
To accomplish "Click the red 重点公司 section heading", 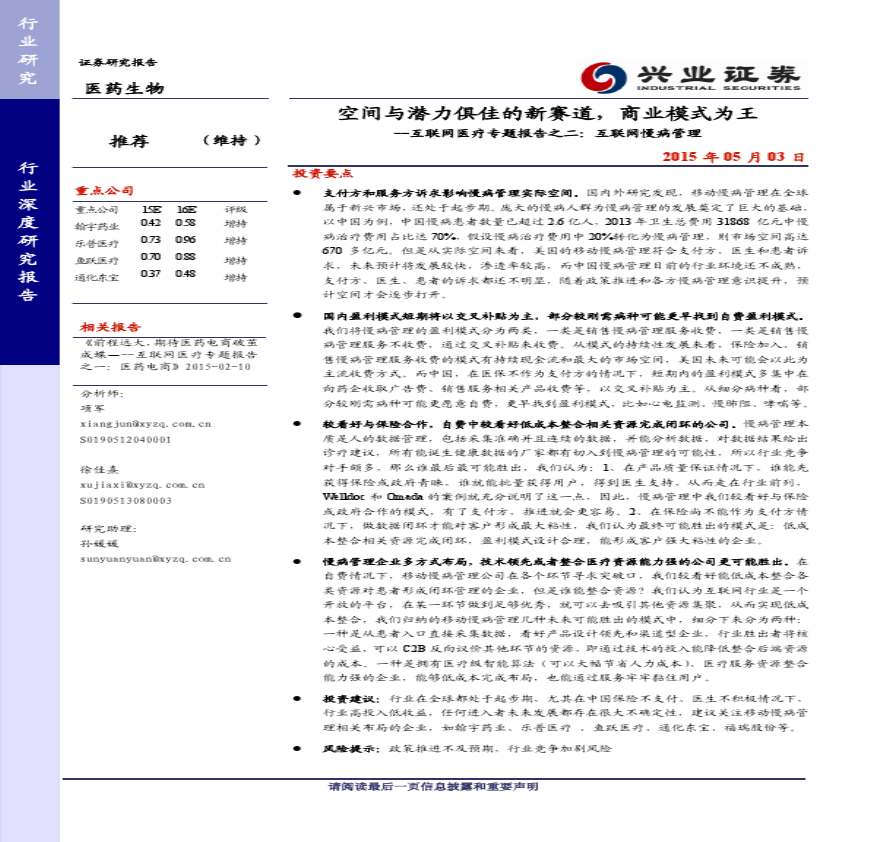I will pyautogui.click(x=104, y=191).
